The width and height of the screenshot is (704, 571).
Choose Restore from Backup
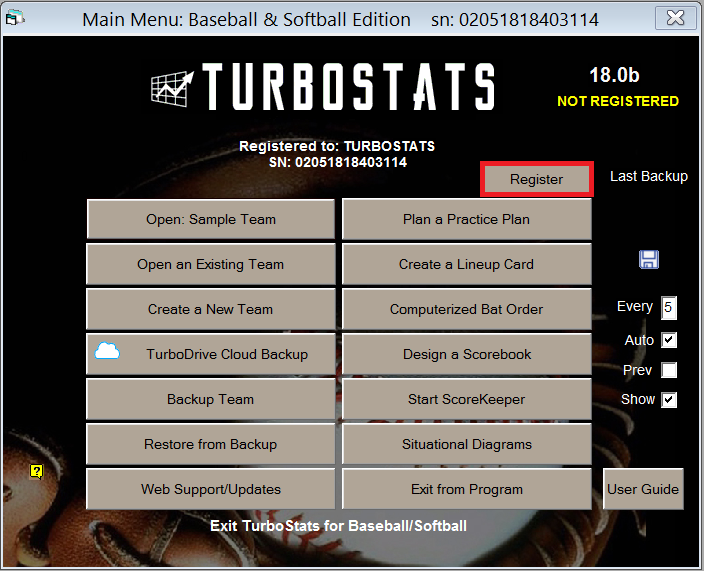(x=211, y=444)
